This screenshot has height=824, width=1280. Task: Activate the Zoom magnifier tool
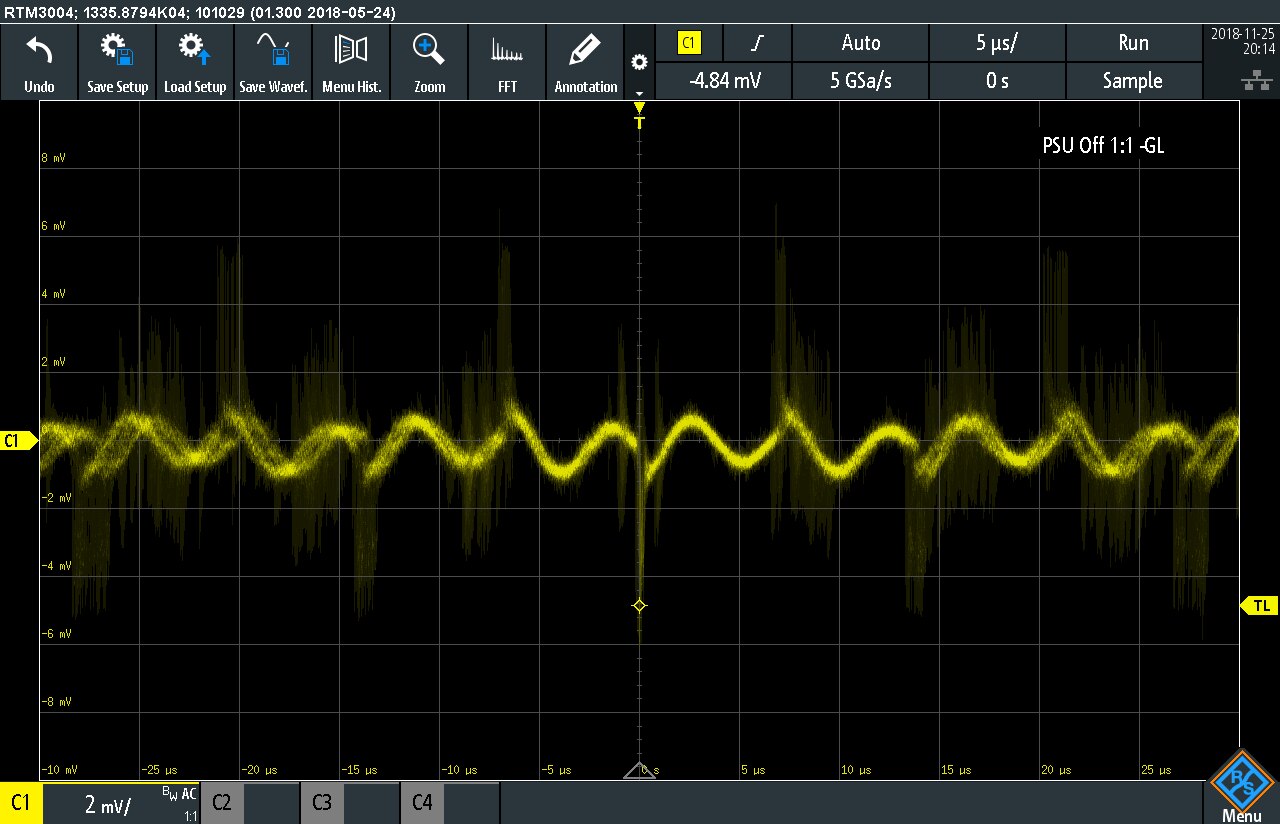pyautogui.click(x=429, y=50)
